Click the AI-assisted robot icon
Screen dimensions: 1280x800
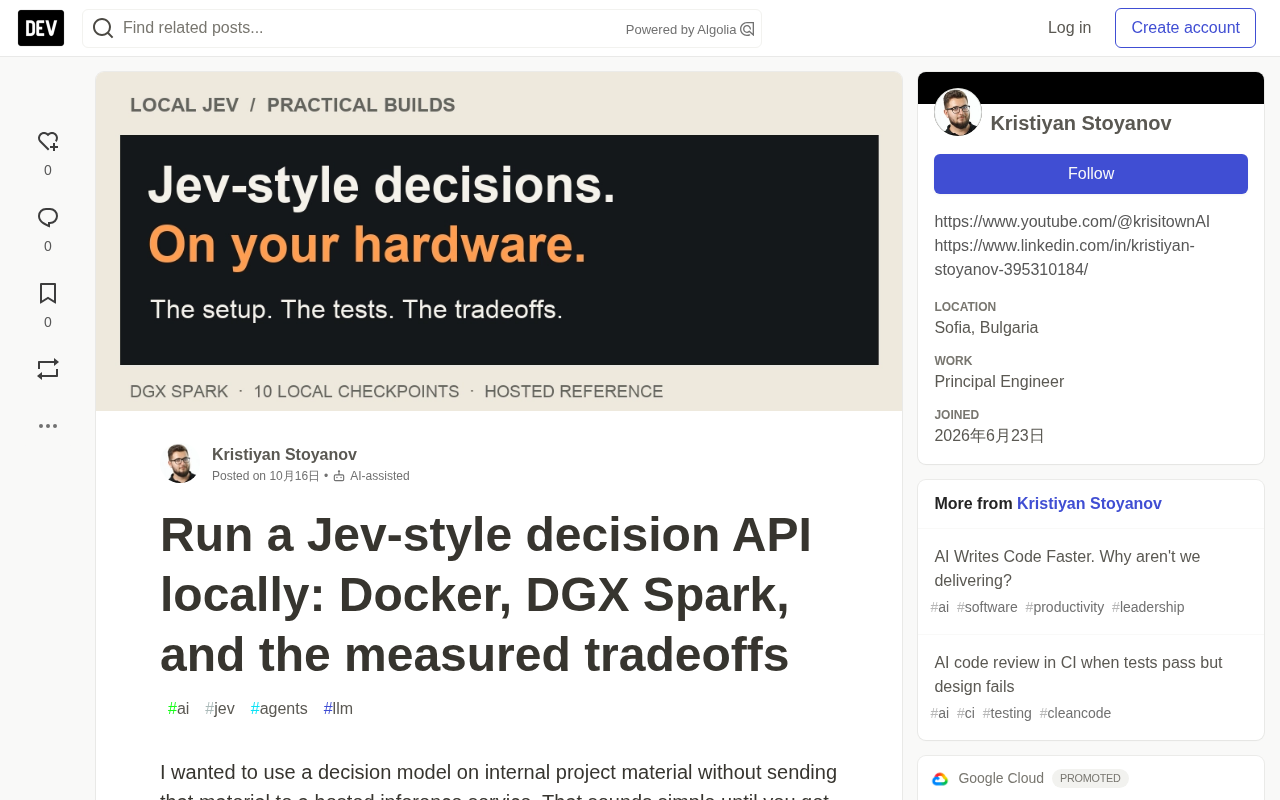click(339, 476)
